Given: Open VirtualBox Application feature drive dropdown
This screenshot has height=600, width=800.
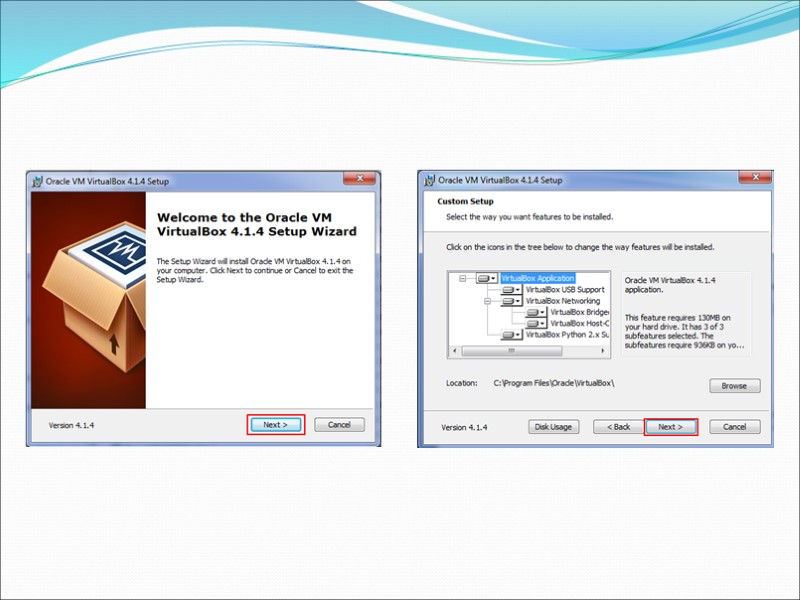Looking at the screenshot, I should pos(487,278).
